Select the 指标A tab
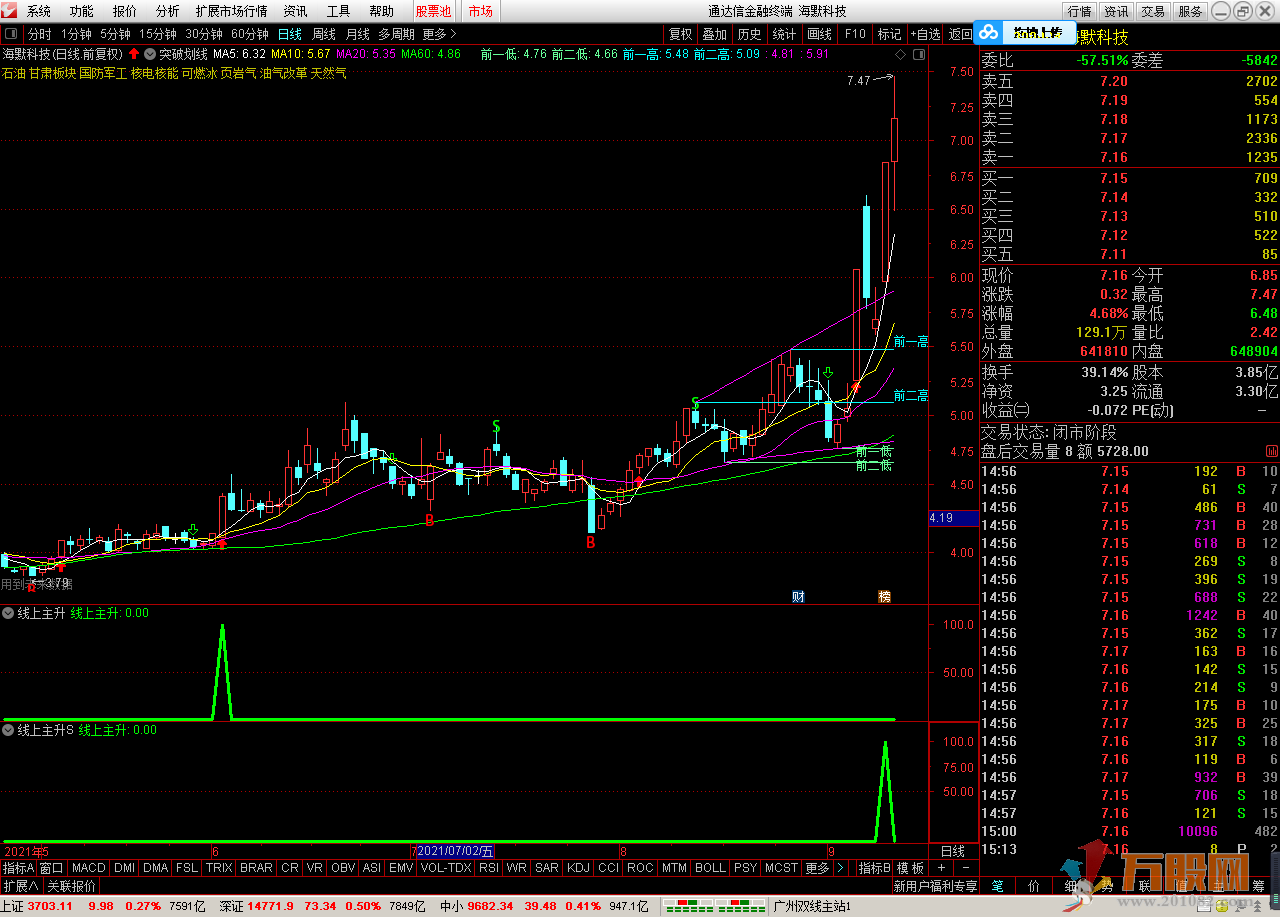 [18, 868]
